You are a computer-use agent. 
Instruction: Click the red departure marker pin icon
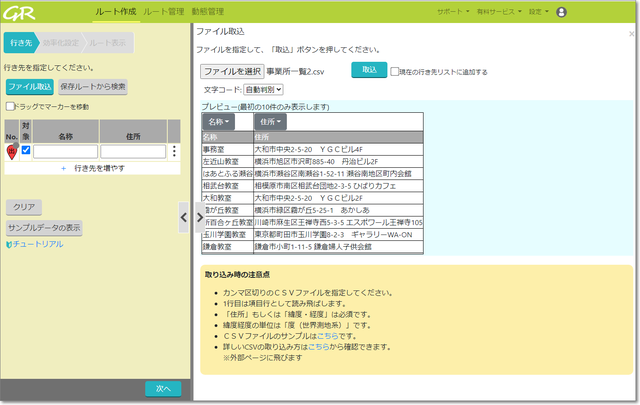pos(11,152)
